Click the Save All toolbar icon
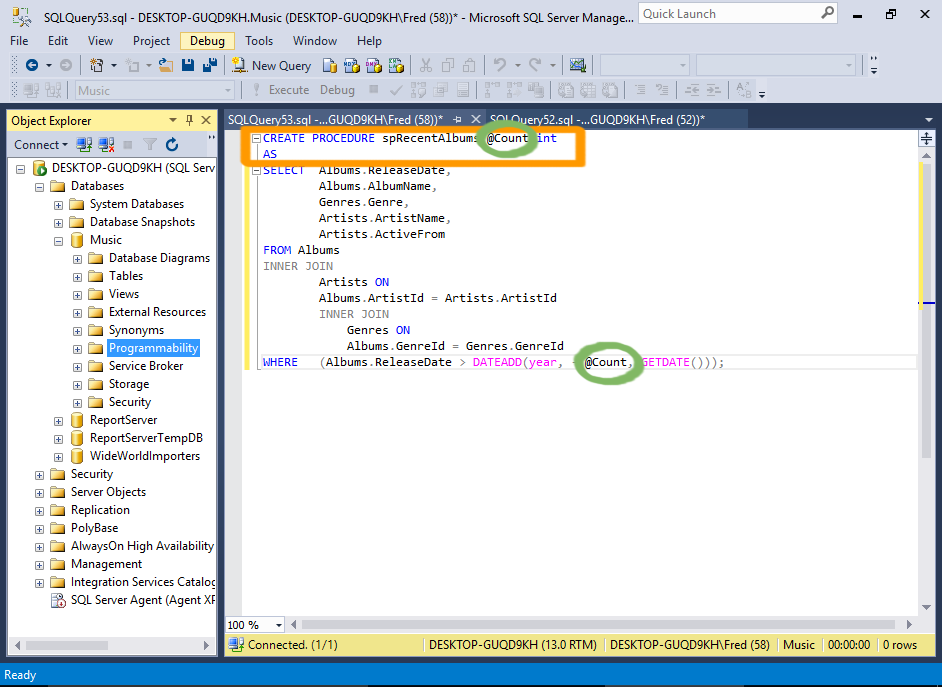The height and width of the screenshot is (687, 942). pos(210,65)
